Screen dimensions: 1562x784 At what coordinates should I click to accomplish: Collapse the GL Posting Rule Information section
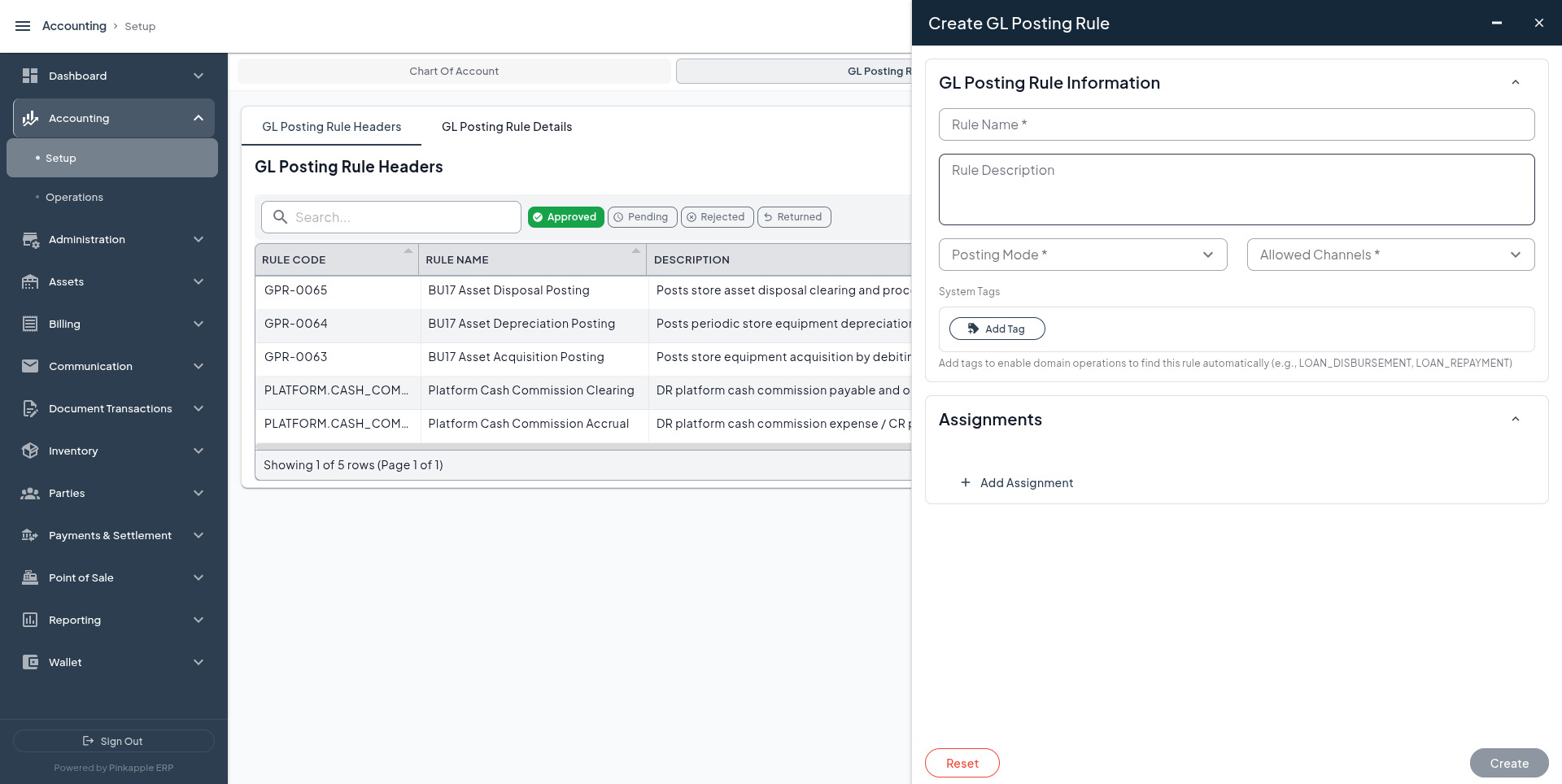pyautogui.click(x=1515, y=82)
